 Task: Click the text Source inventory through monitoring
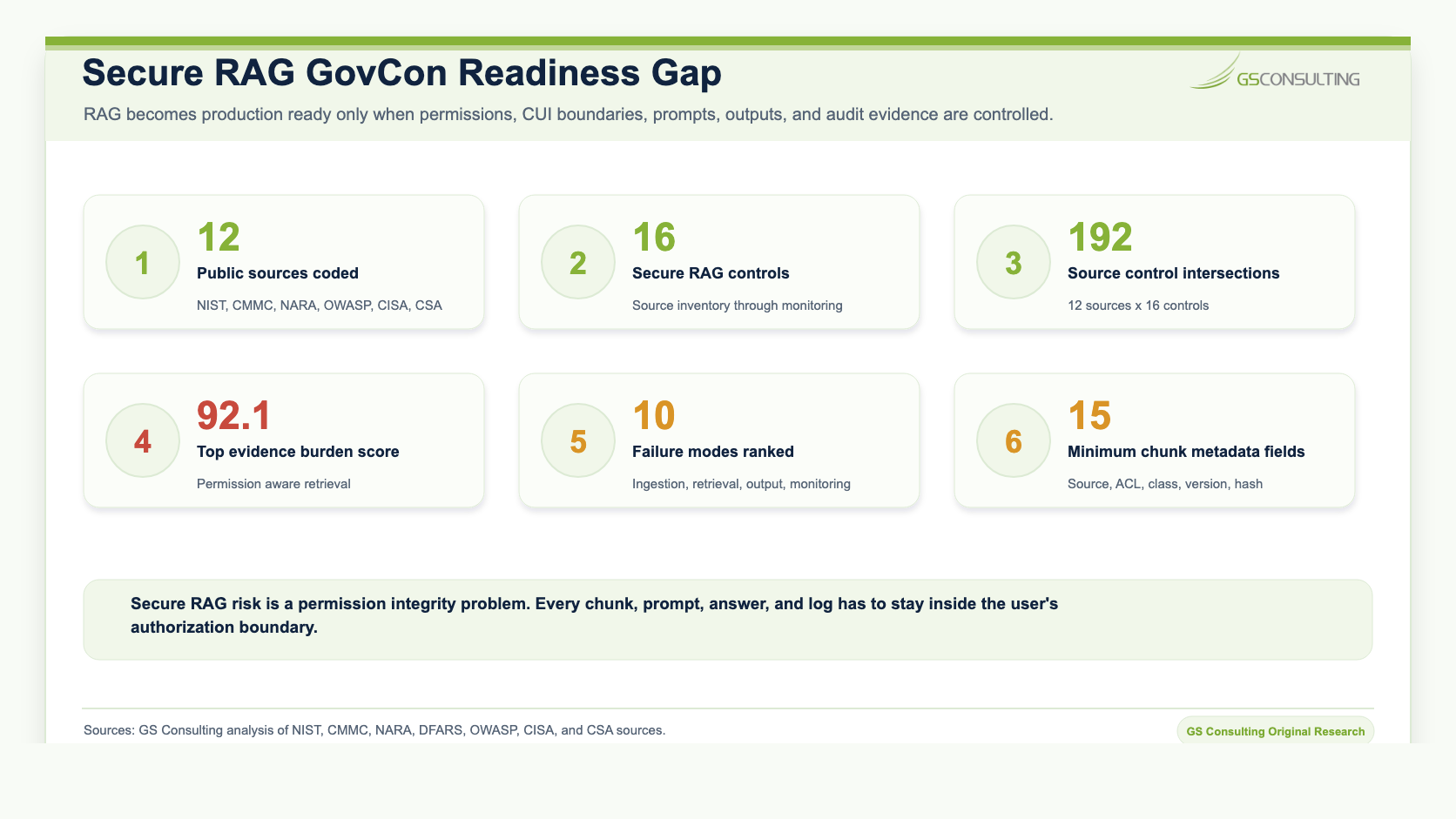pyautogui.click(x=738, y=305)
